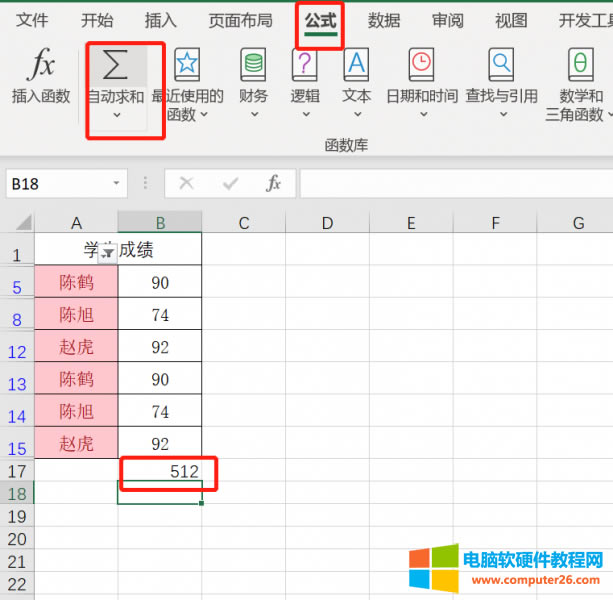
Task: Select score 74 in row 14
Action: (160, 411)
